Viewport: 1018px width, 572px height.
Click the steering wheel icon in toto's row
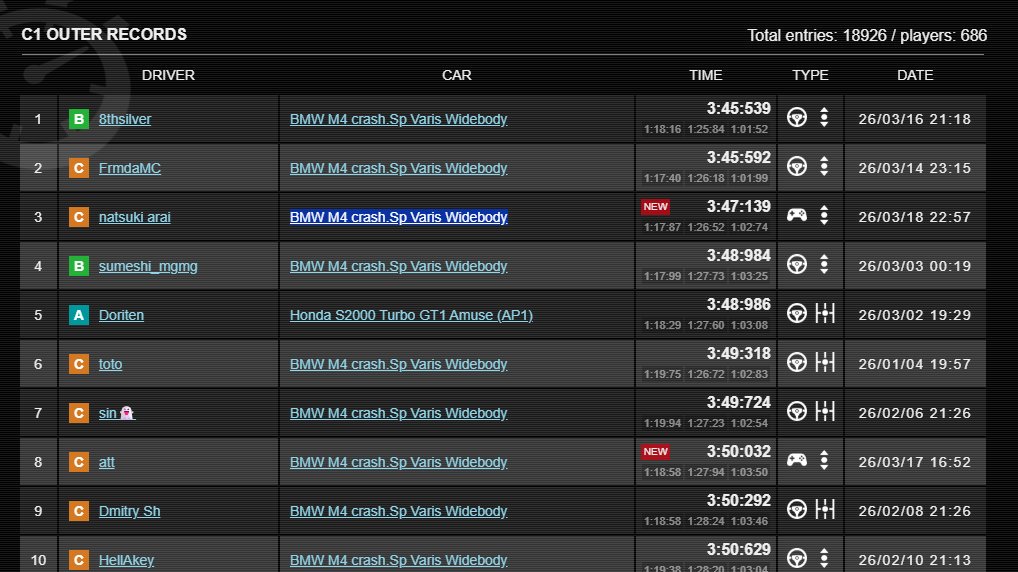(x=797, y=362)
